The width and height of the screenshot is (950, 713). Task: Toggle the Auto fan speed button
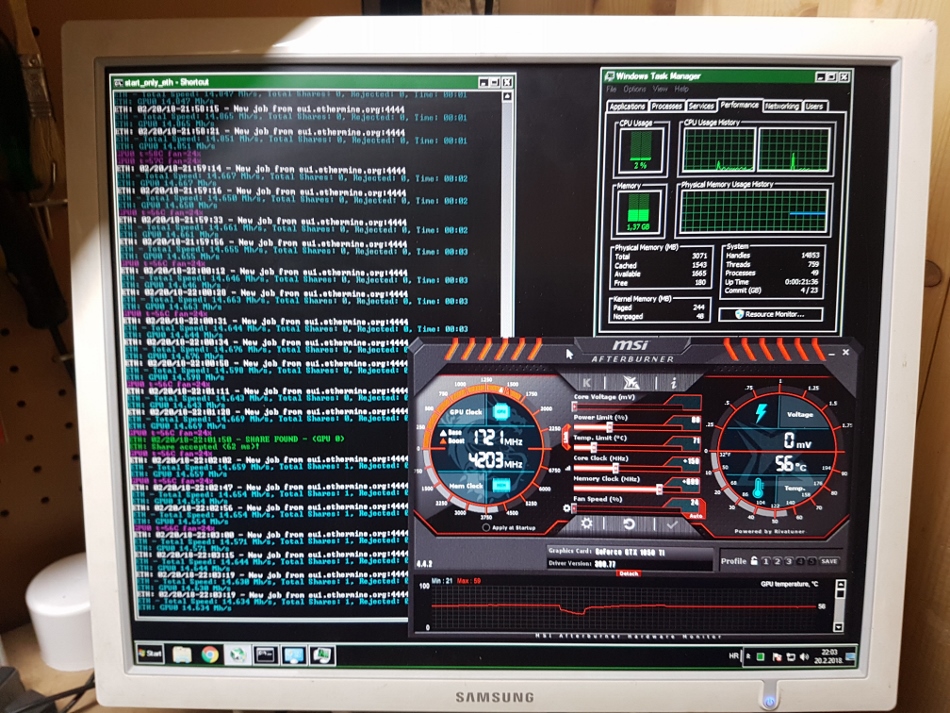[x=695, y=515]
